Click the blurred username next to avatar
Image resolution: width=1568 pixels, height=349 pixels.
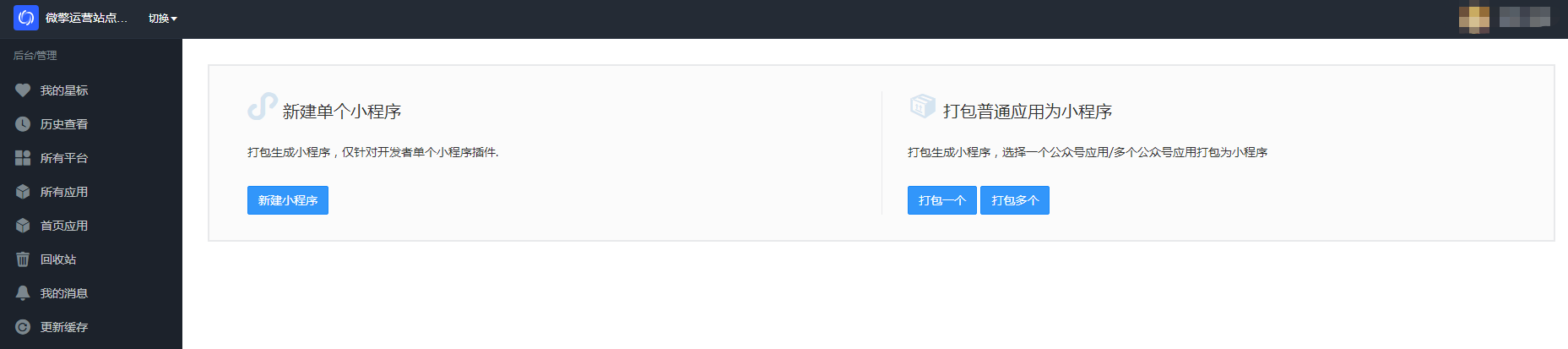tap(1525, 17)
